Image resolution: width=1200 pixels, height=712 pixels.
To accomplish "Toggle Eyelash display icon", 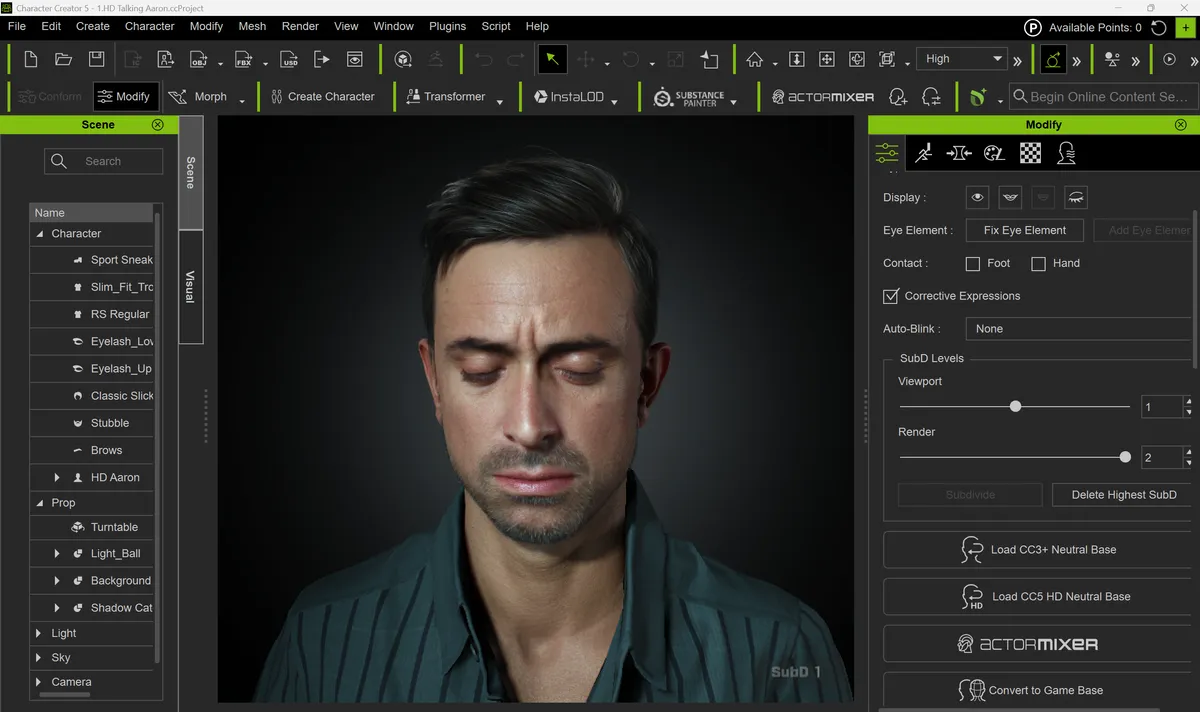I will click(1075, 197).
